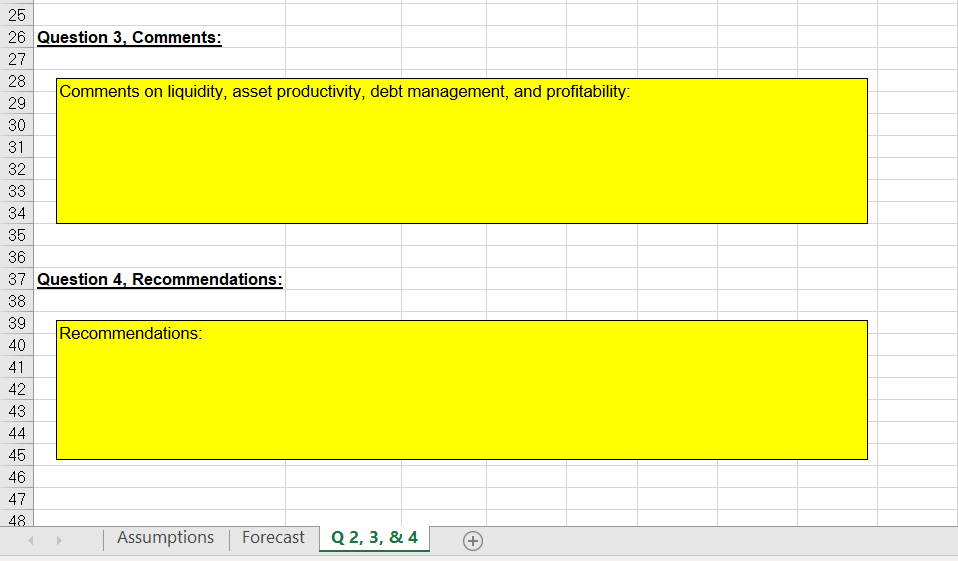
Task: Select row 39 header
Action: (x=16, y=323)
